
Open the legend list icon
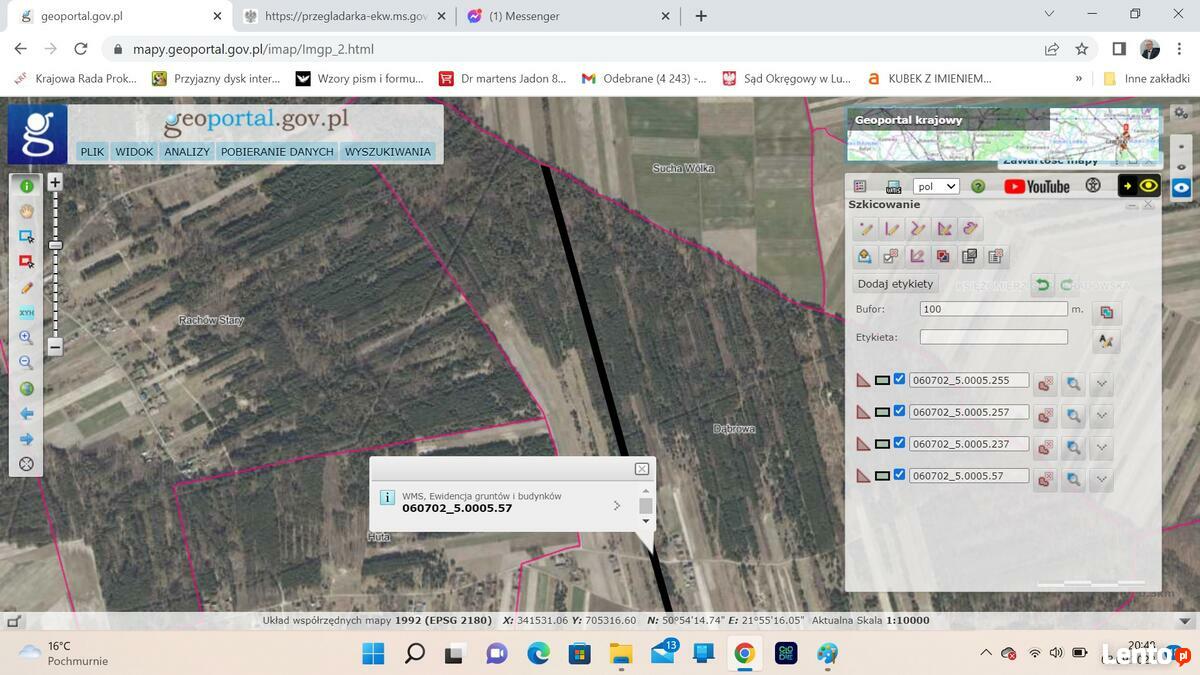click(x=860, y=186)
